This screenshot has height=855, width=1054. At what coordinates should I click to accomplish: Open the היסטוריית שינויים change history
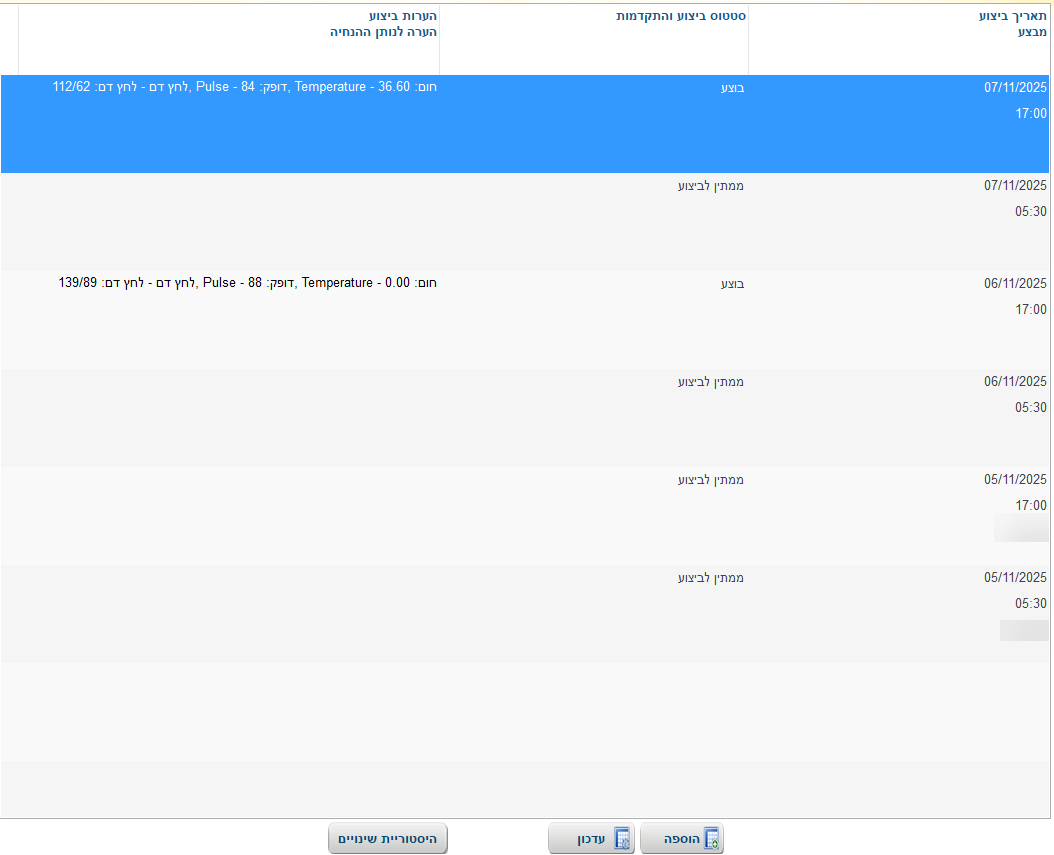(387, 839)
